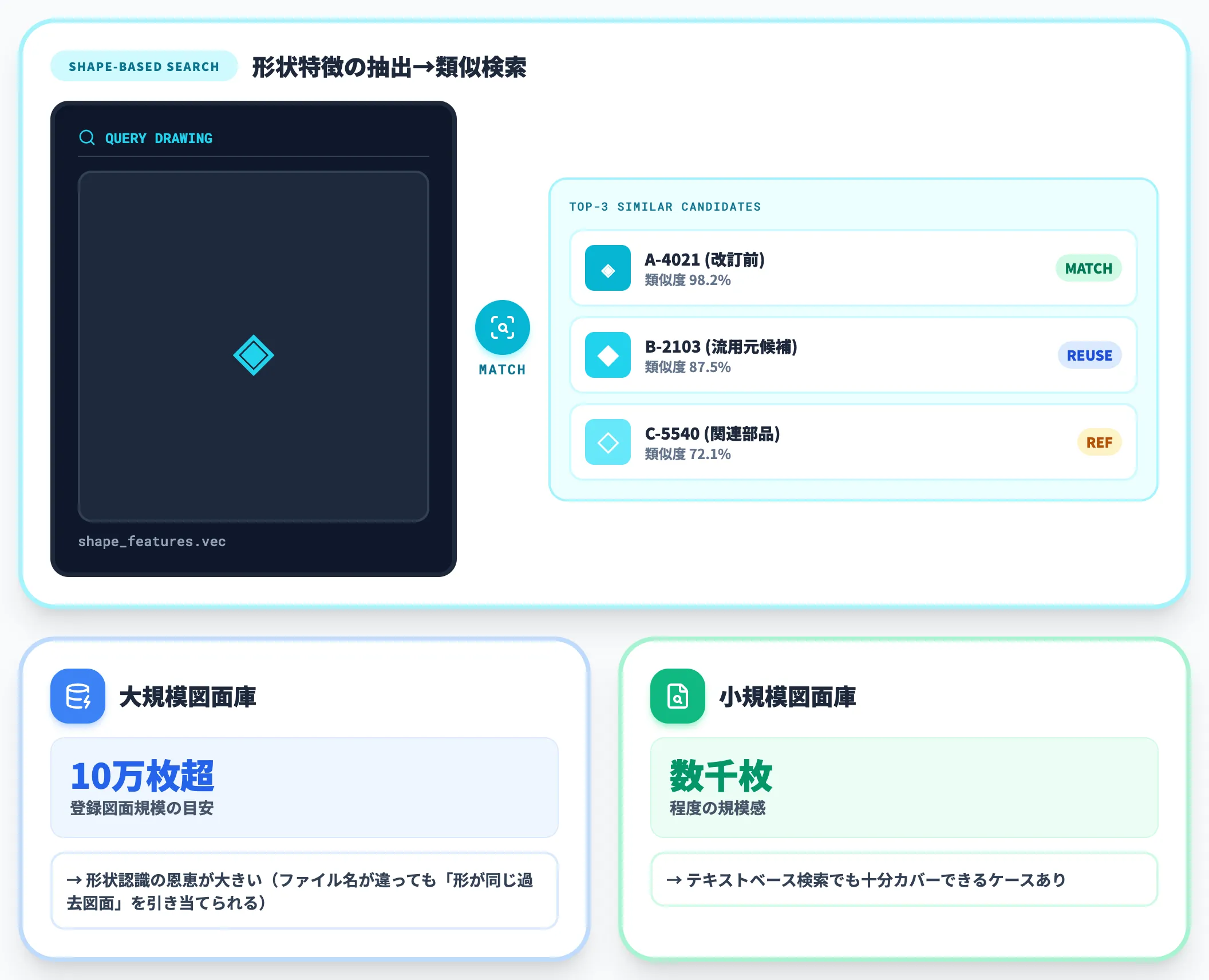The height and width of the screenshot is (980, 1209).
Task: Click the magnifier icon beside QUERY DRAWING
Action: (87, 137)
